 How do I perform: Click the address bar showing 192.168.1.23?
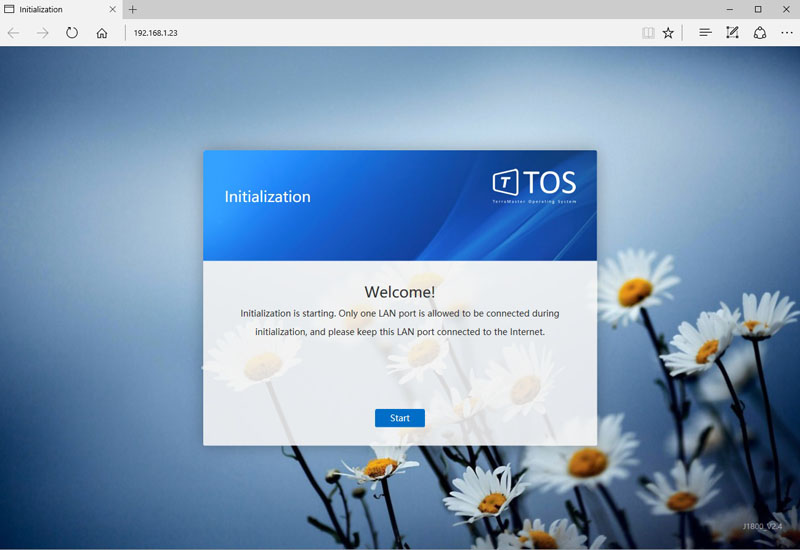383,33
